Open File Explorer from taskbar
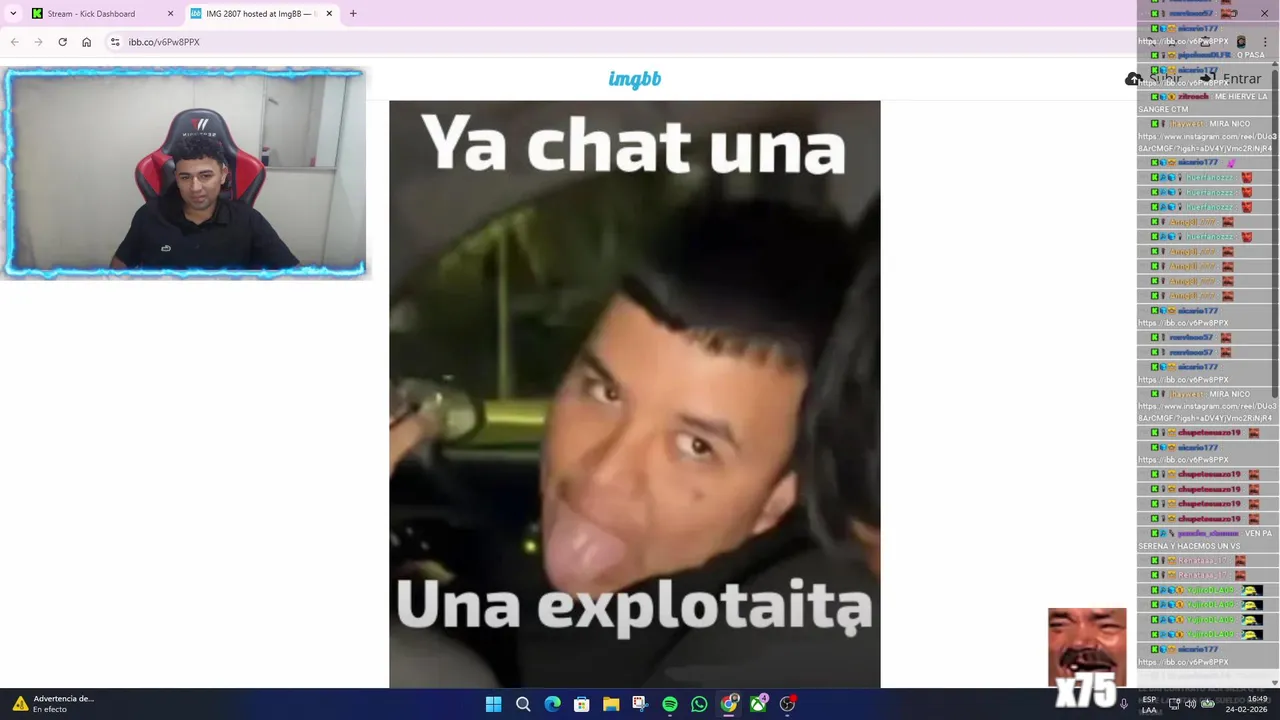This screenshot has height=720, width=1280. tap(611, 704)
